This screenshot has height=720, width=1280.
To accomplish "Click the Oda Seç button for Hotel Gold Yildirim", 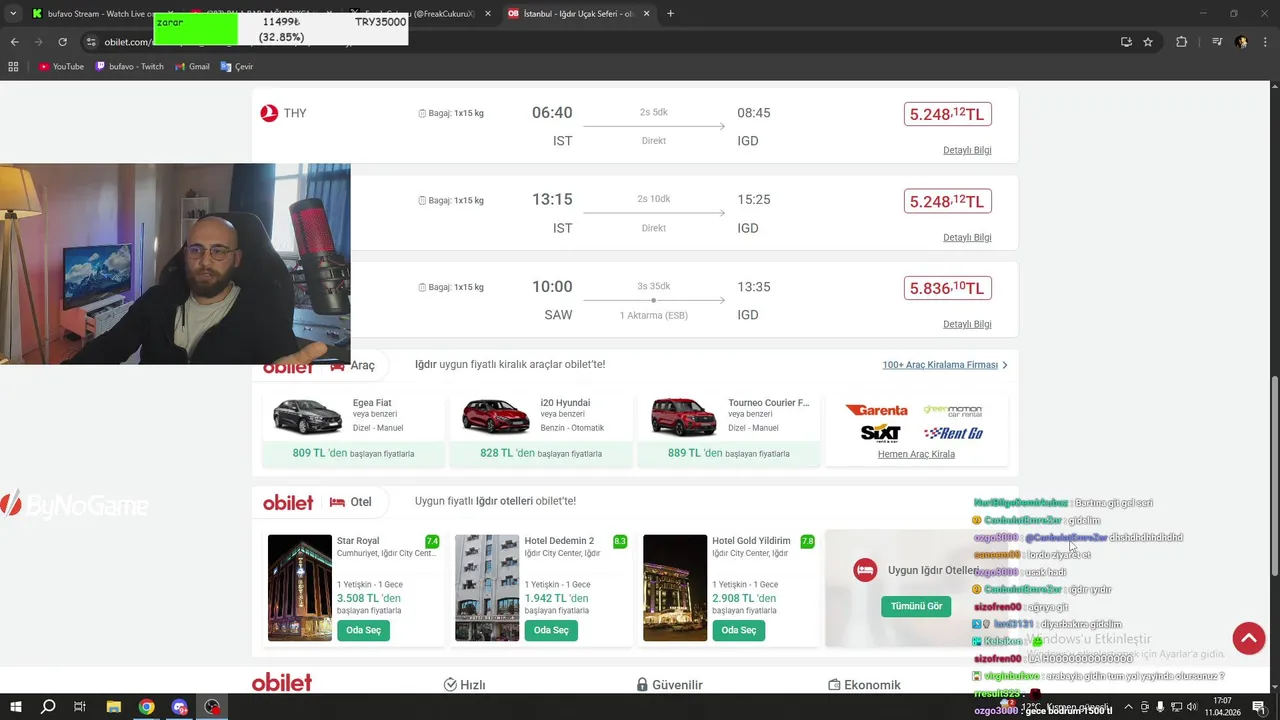I will 739,630.
